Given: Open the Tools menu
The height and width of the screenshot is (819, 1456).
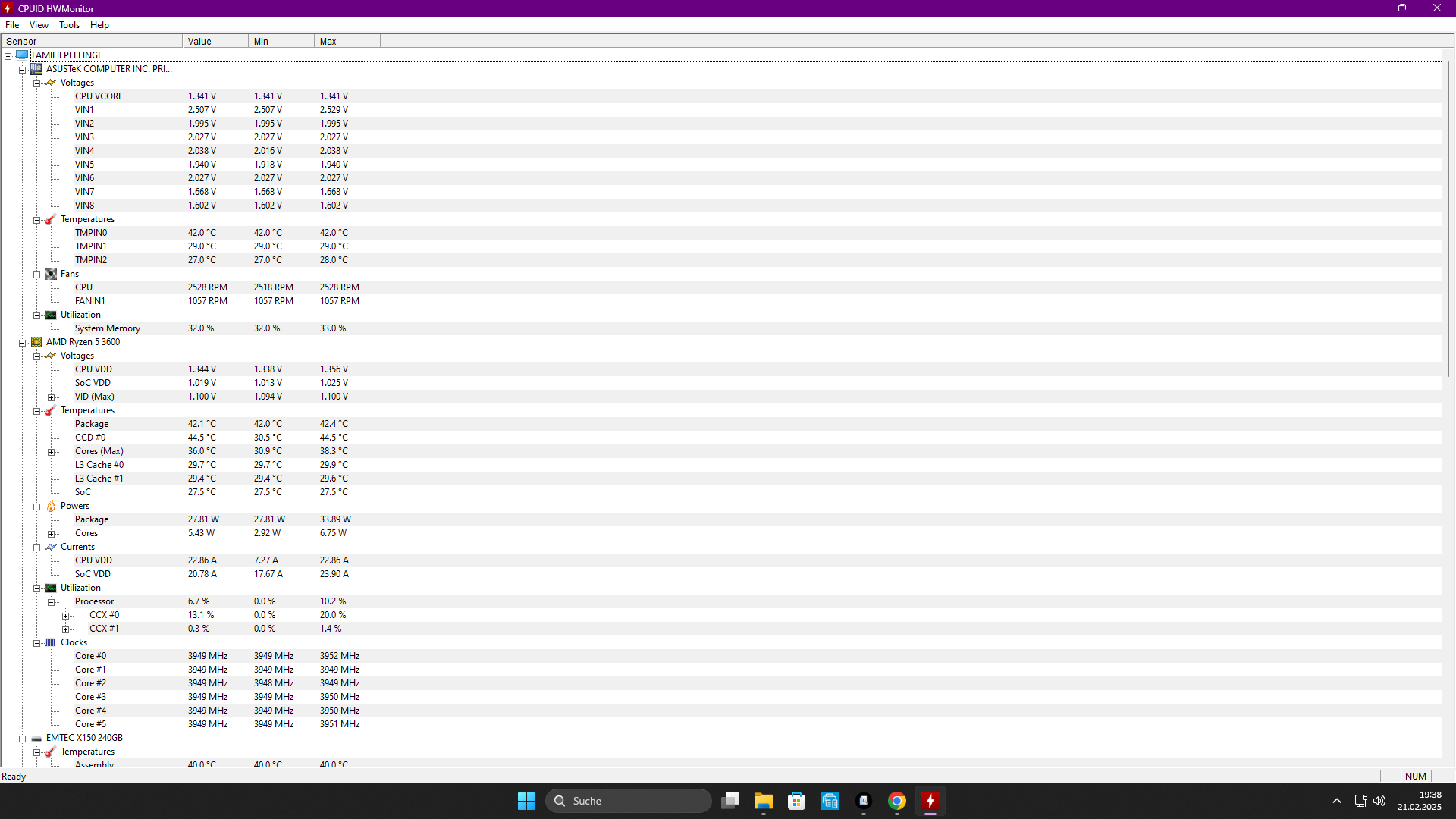Looking at the screenshot, I should pos(69,25).
